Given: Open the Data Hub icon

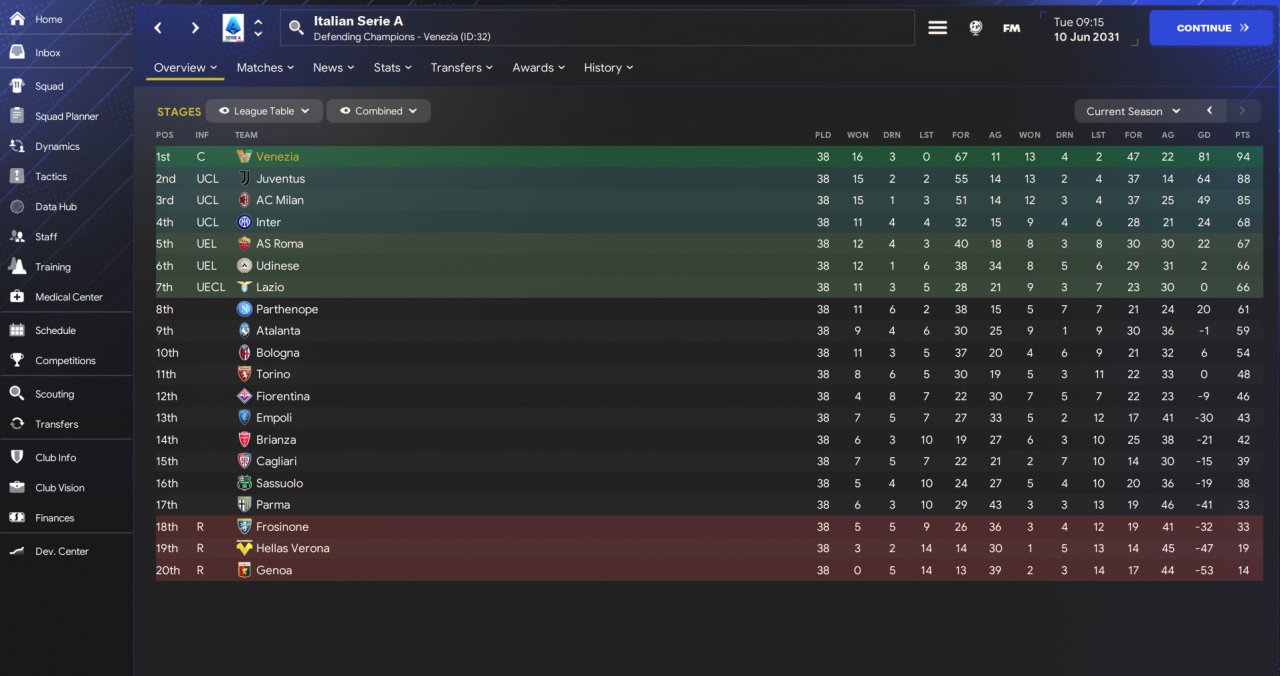Looking at the screenshot, I should 17,206.
